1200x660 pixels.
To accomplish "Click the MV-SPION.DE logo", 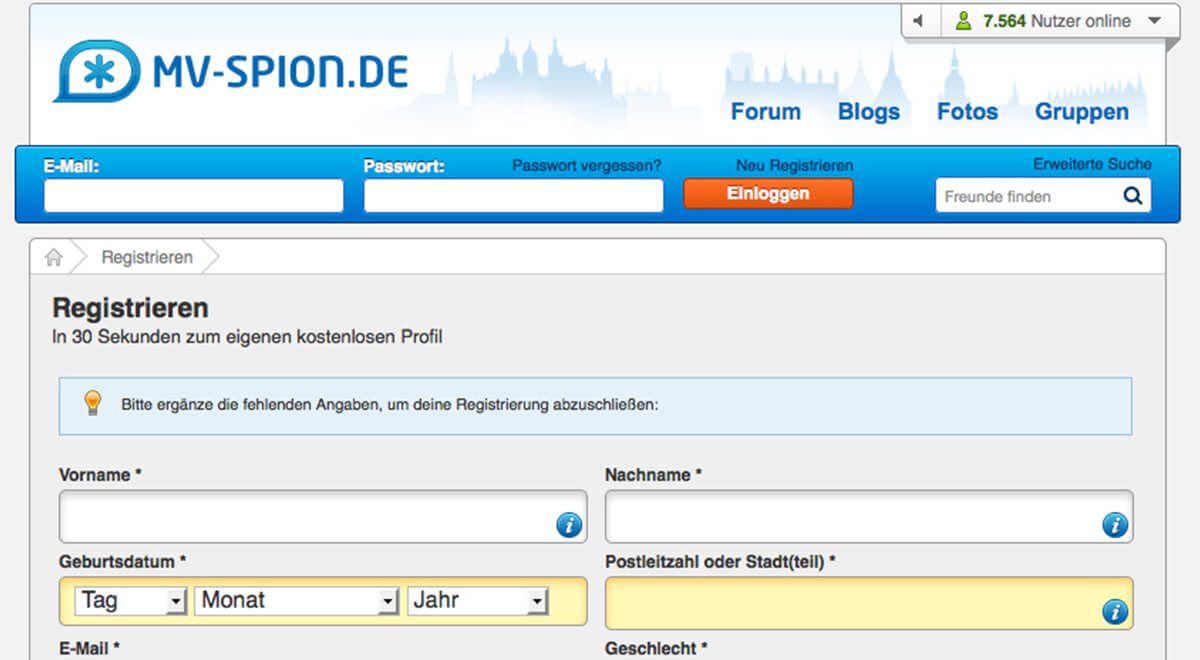I will pos(231,72).
